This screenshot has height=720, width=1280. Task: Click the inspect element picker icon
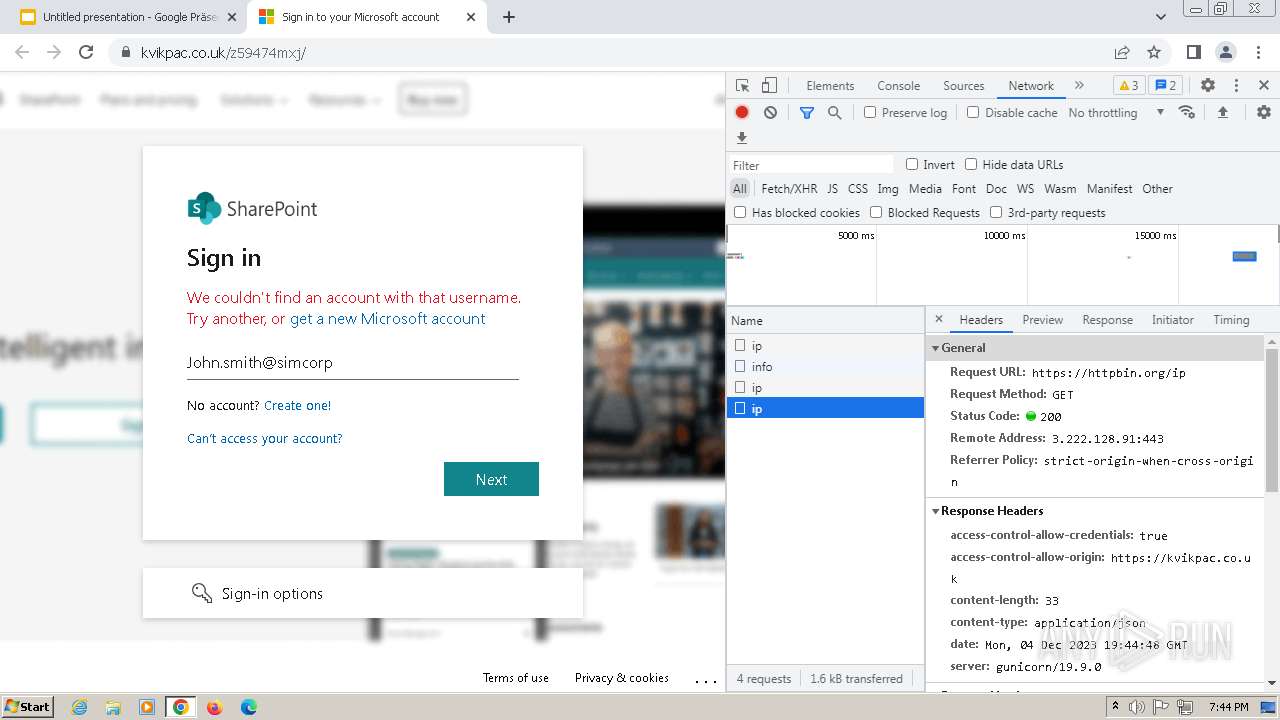742,86
